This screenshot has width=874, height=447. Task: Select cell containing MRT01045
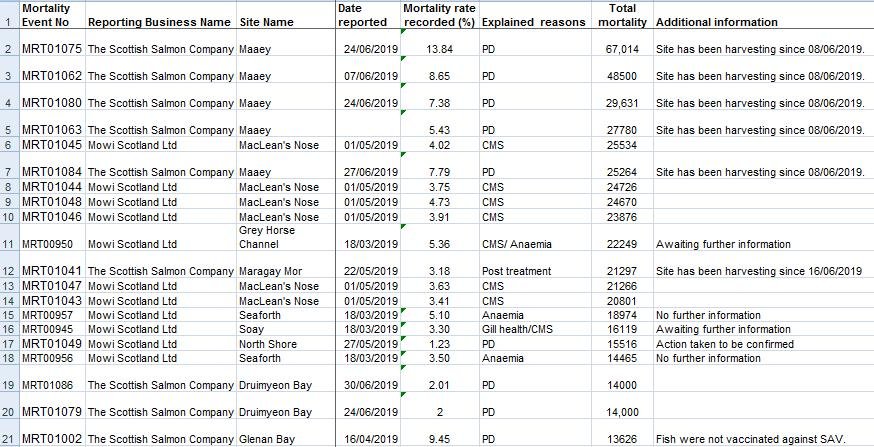(52, 145)
